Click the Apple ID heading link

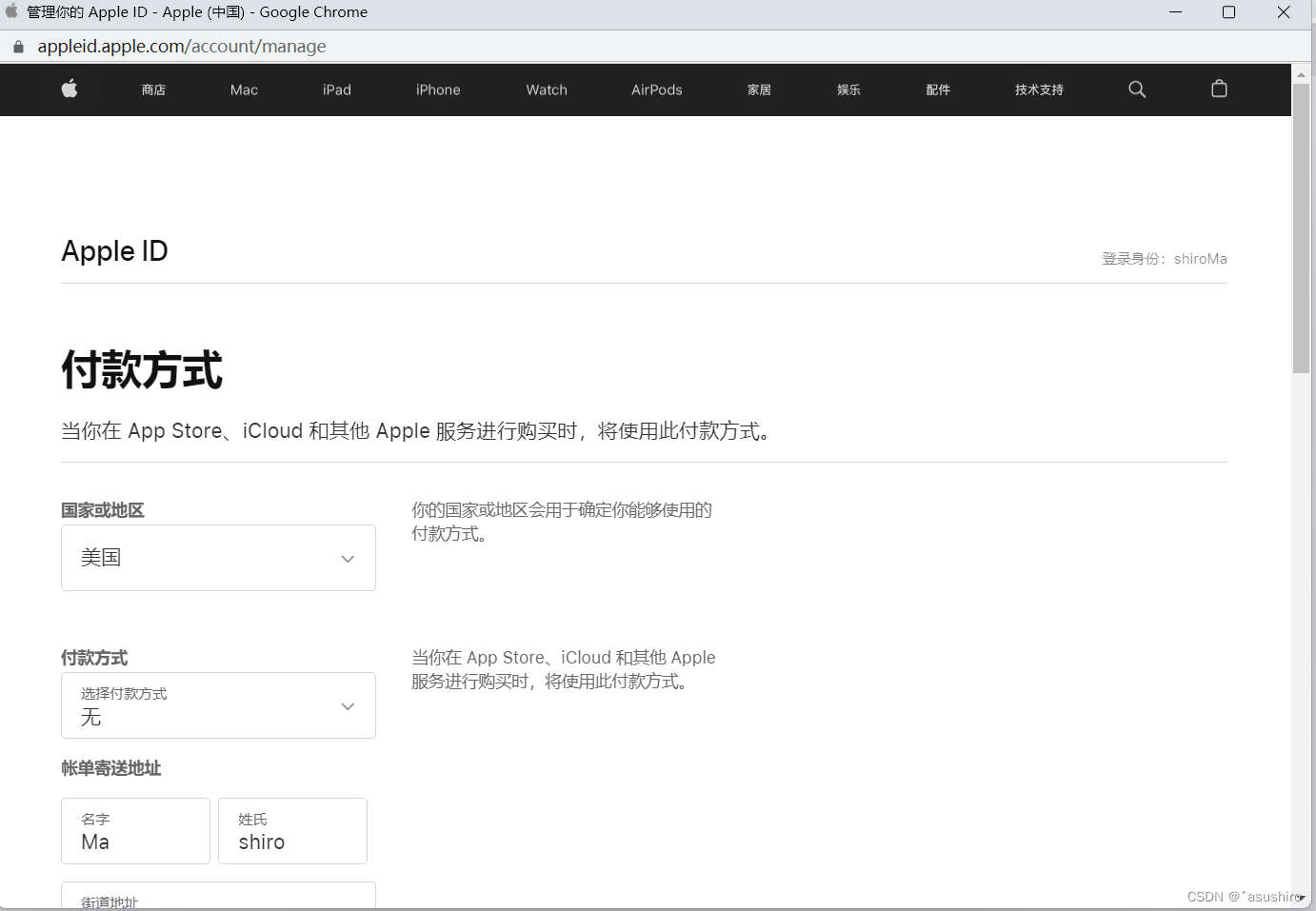(114, 251)
